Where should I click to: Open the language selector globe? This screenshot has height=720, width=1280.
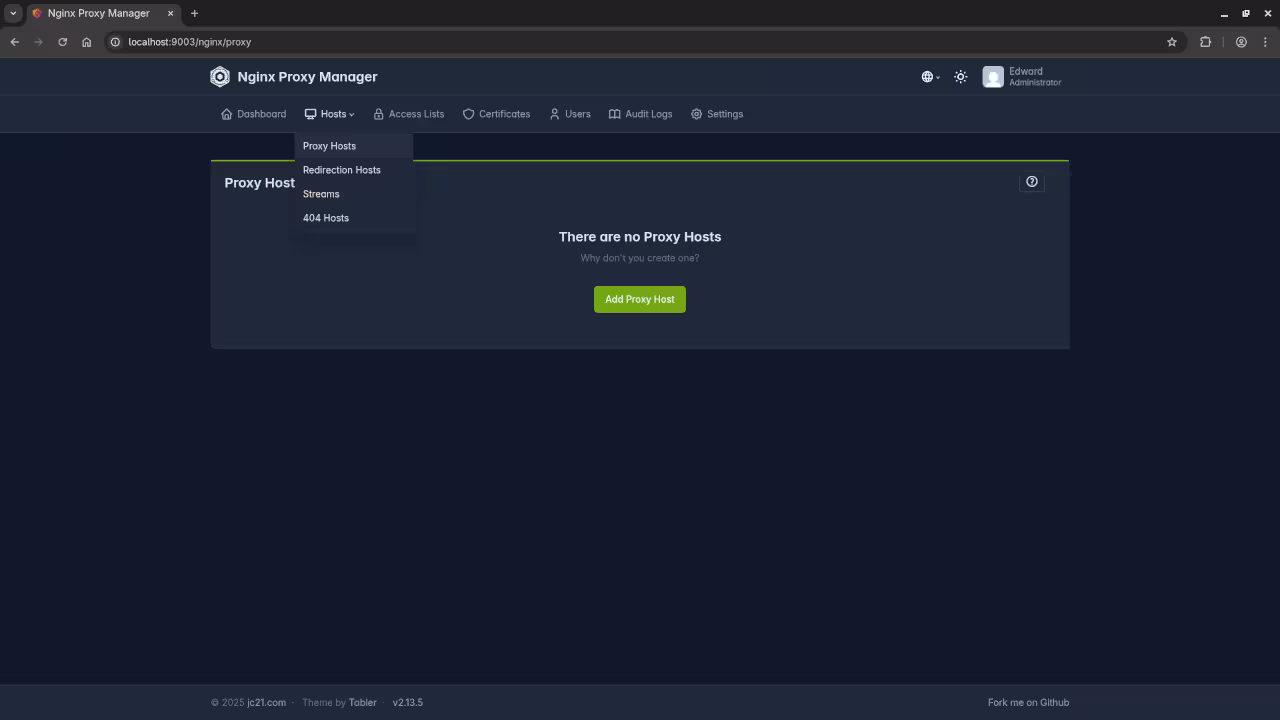(927, 76)
